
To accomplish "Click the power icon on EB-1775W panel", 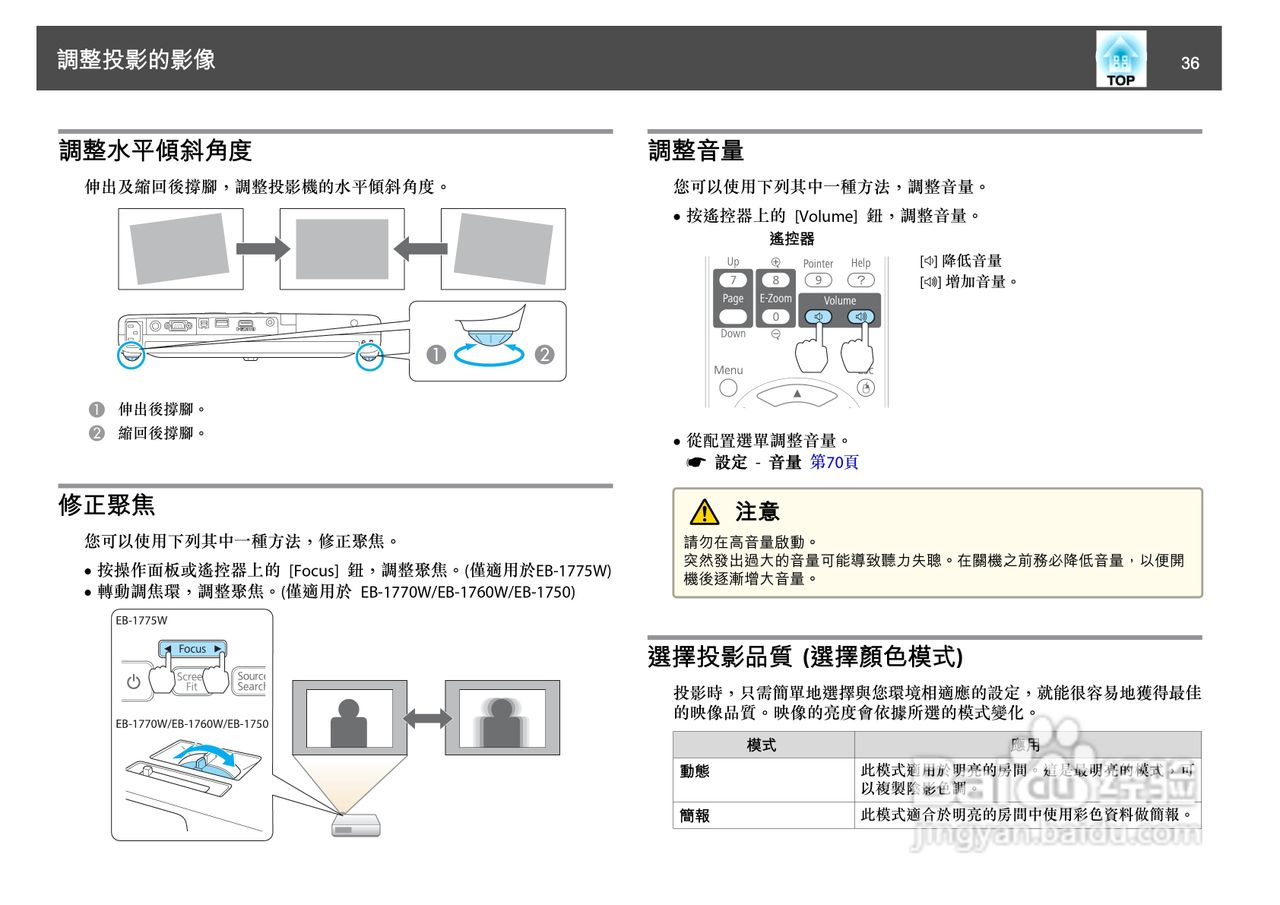I will (x=134, y=682).
